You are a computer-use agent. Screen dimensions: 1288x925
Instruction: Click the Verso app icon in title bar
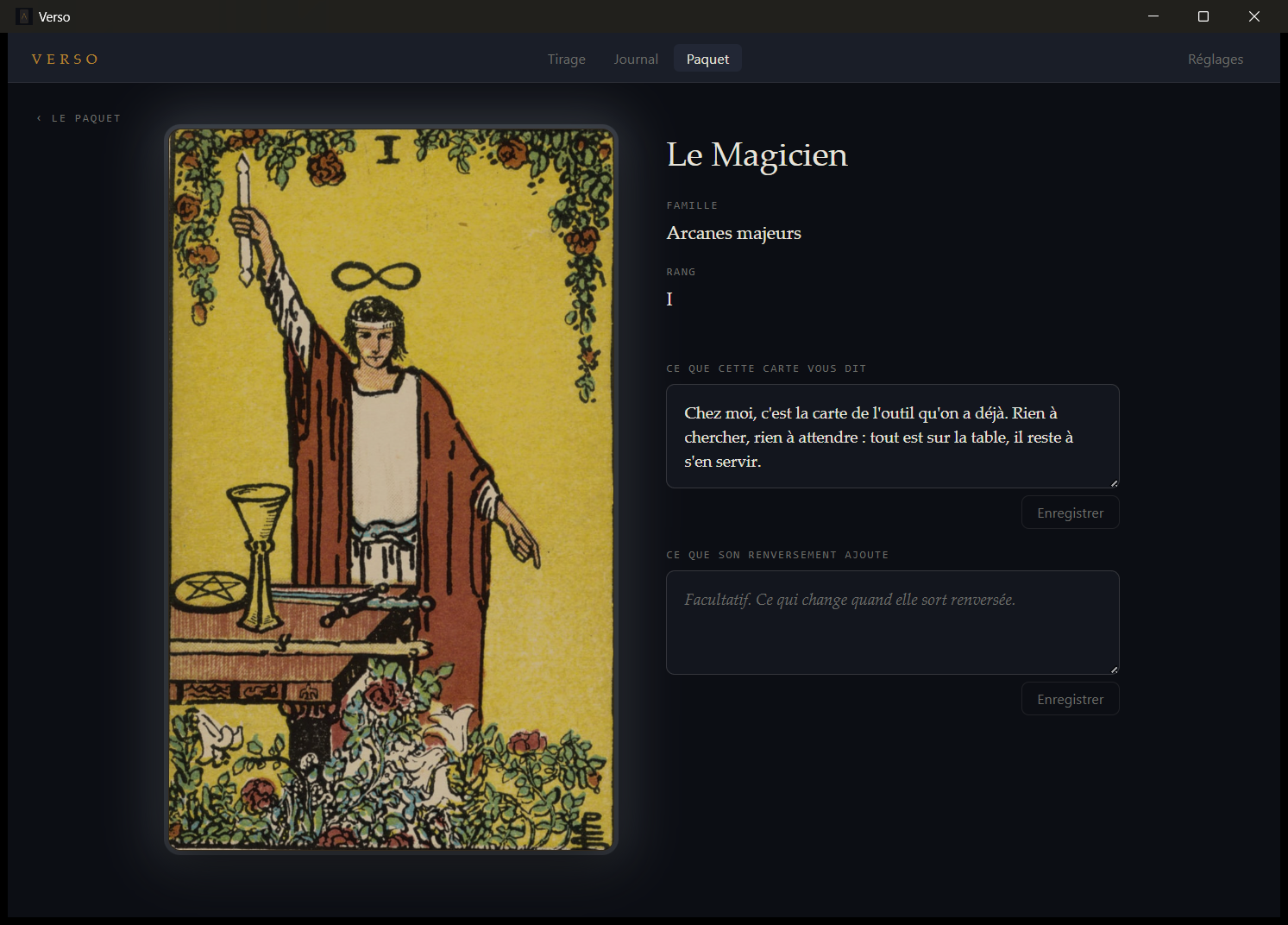[x=24, y=16]
